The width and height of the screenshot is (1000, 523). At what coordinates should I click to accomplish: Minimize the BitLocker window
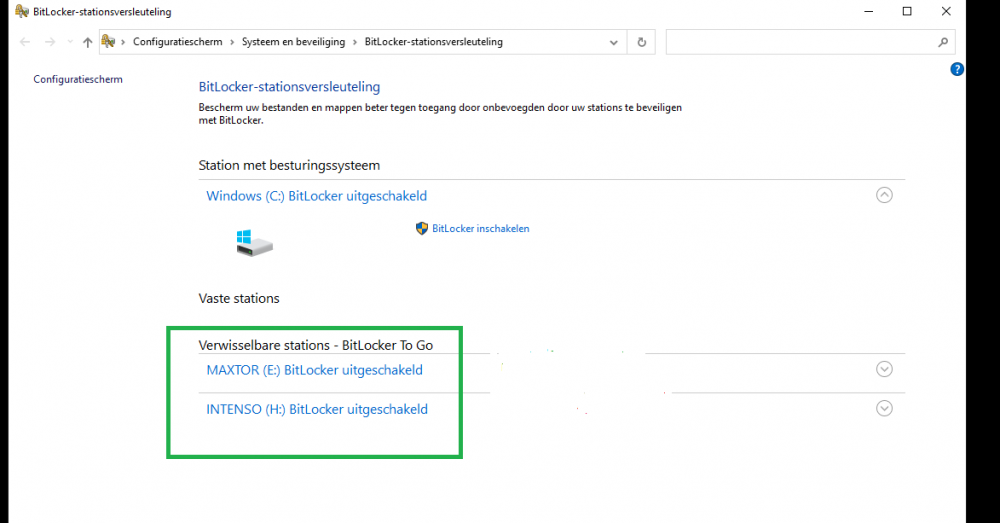(869, 11)
